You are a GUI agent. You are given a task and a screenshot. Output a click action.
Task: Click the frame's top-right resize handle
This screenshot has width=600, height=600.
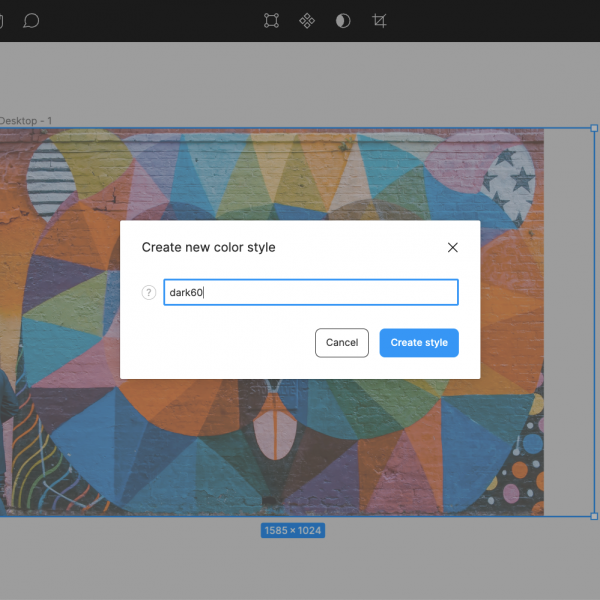click(x=594, y=129)
